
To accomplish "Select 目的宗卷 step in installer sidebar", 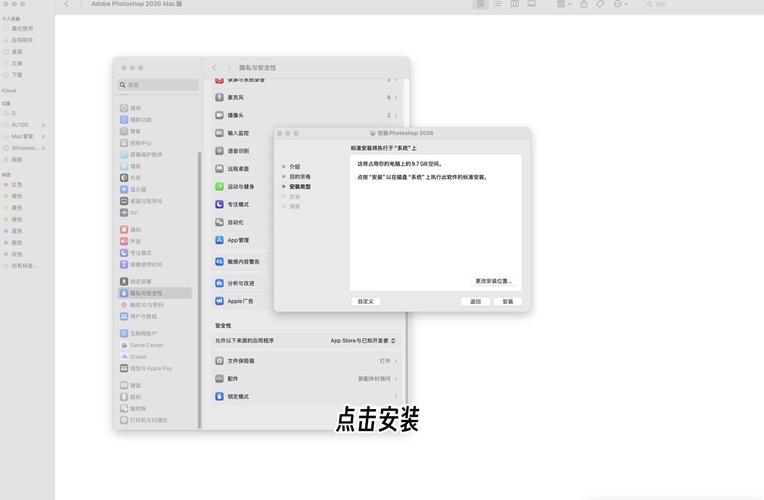I will [299, 176].
